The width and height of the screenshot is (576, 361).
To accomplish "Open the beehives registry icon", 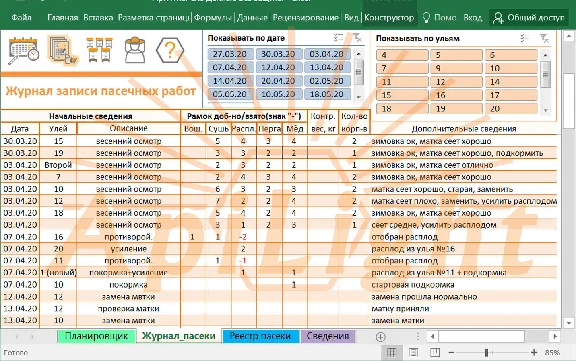I will click(x=100, y=50).
